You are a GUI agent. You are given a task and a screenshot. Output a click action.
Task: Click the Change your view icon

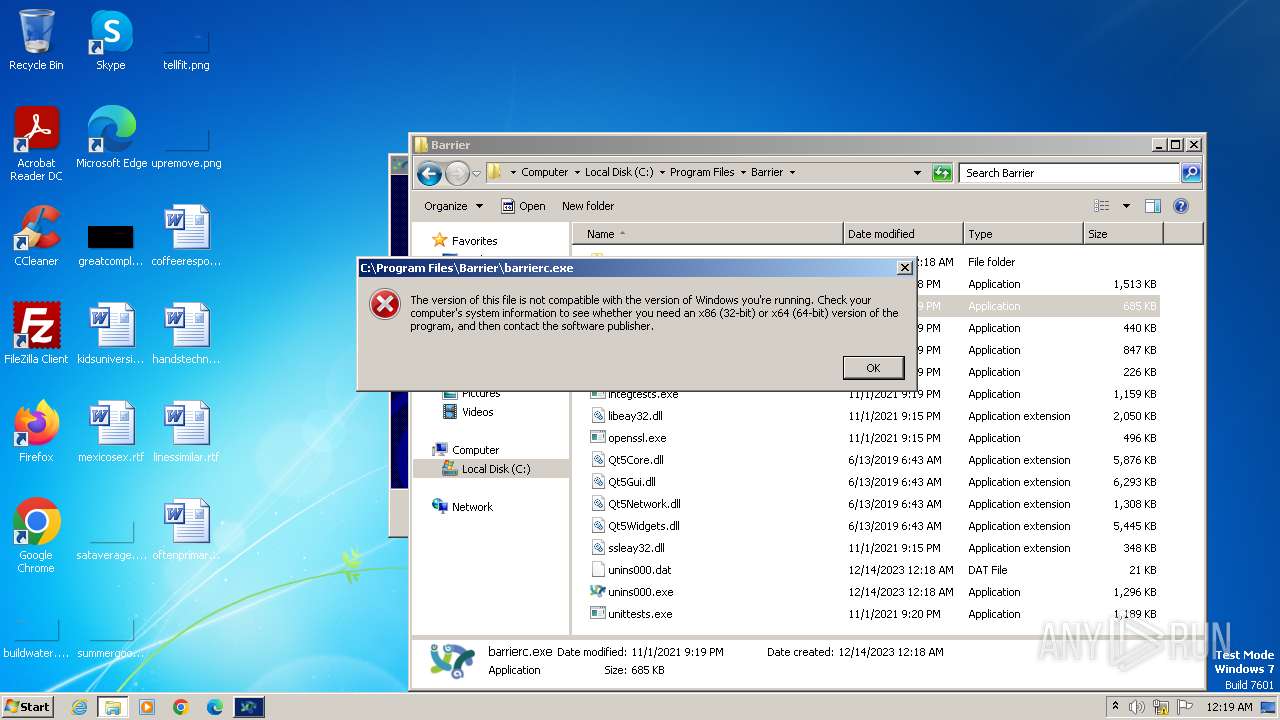pyautogui.click(x=1102, y=206)
